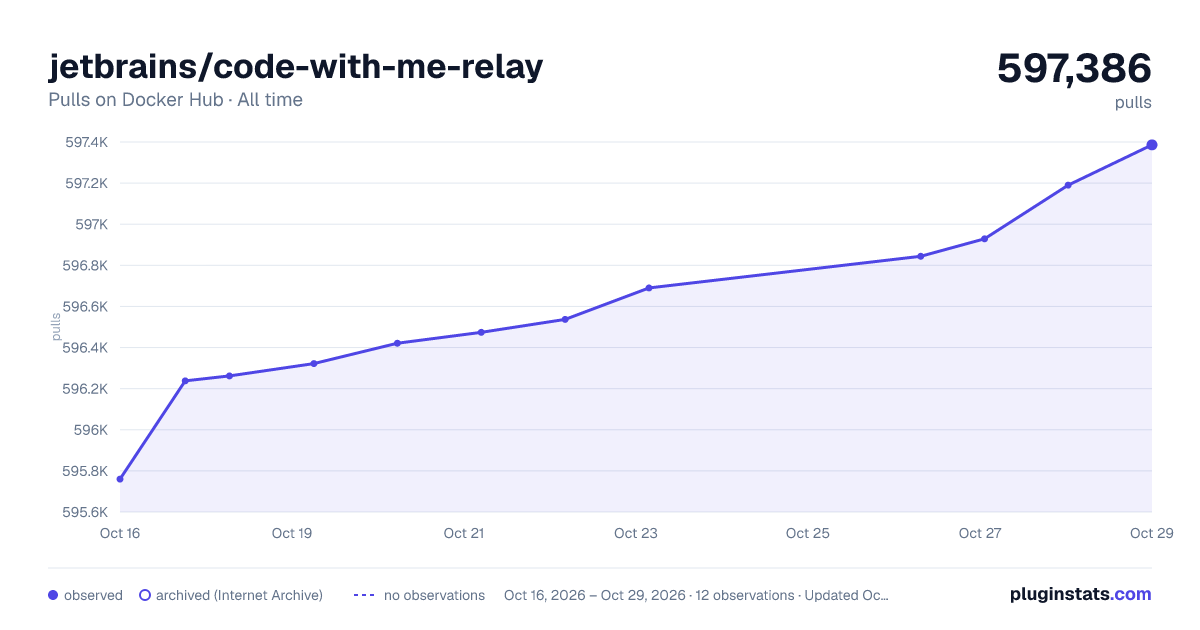Click the 'Pulls on Docker Hub · All time' subtitle
The height and width of the screenshot is (630, 1200).
point(175,100)
